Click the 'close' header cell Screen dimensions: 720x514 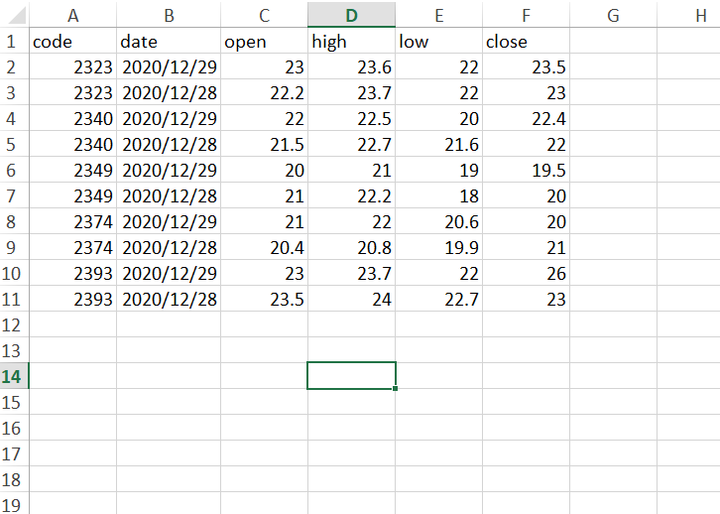tap(526, 41)
